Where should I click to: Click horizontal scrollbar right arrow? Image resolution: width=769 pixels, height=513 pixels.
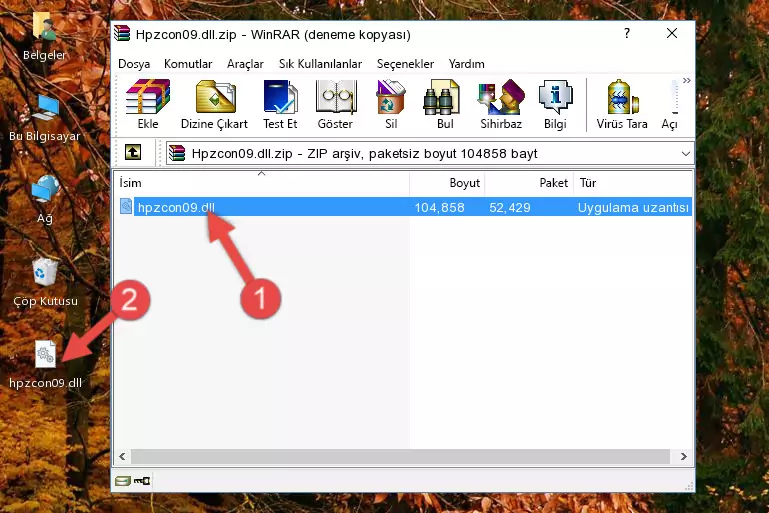[683, 457]
